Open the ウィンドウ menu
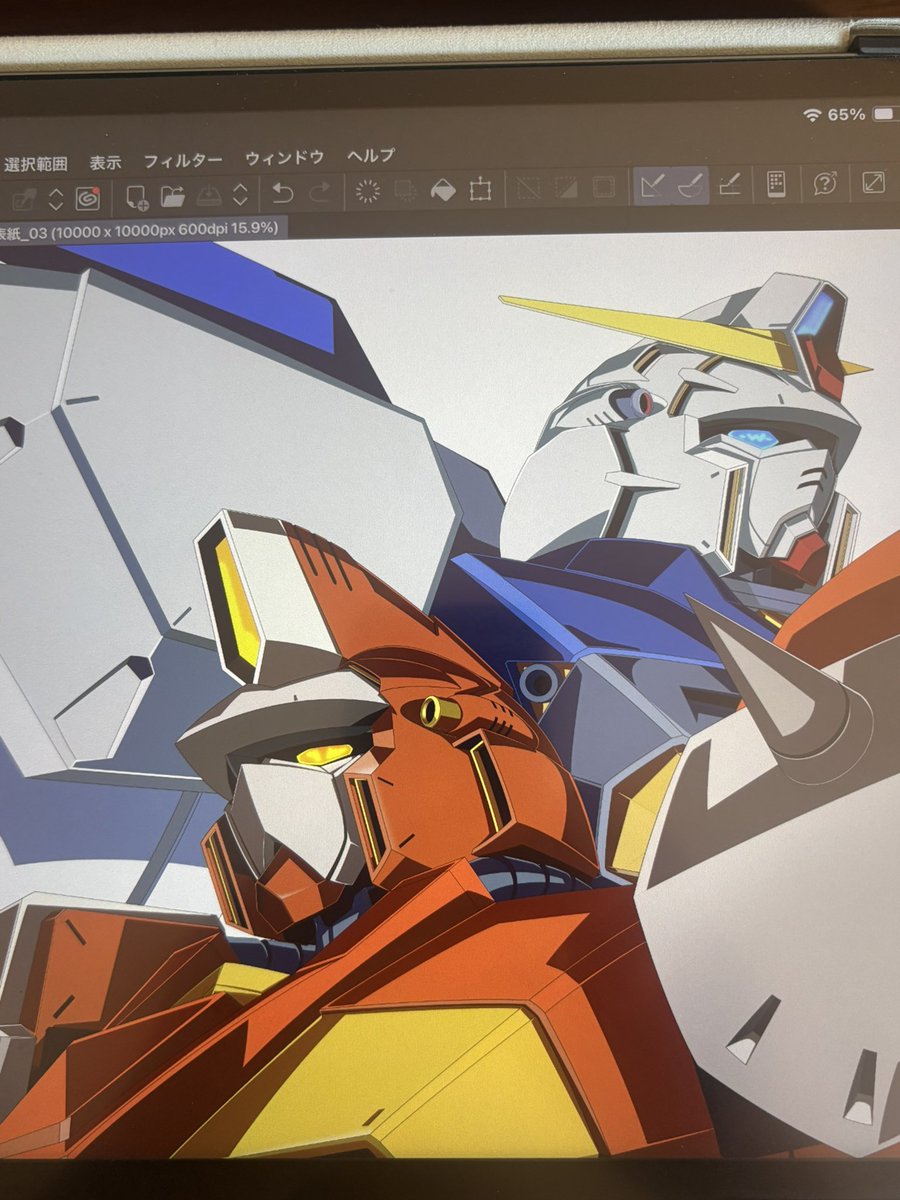Screen dimensions: 900x1200 [x=285, y=158]
